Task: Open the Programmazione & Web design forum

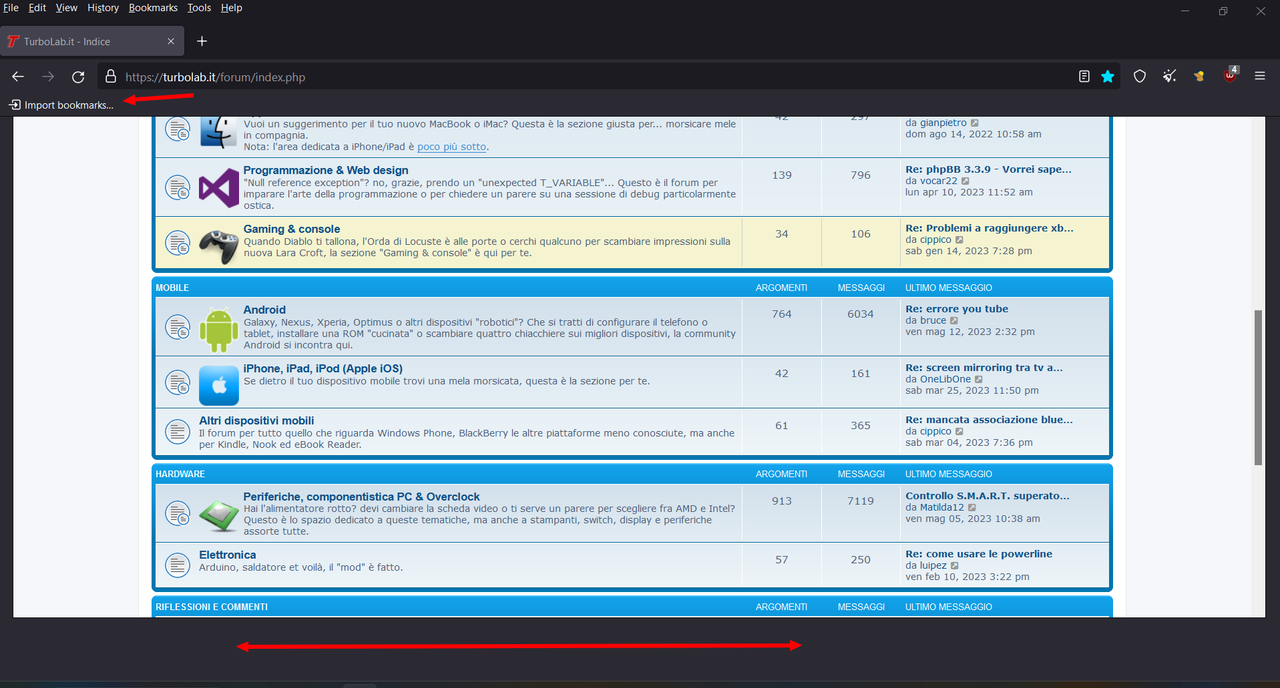Action: 326,171
